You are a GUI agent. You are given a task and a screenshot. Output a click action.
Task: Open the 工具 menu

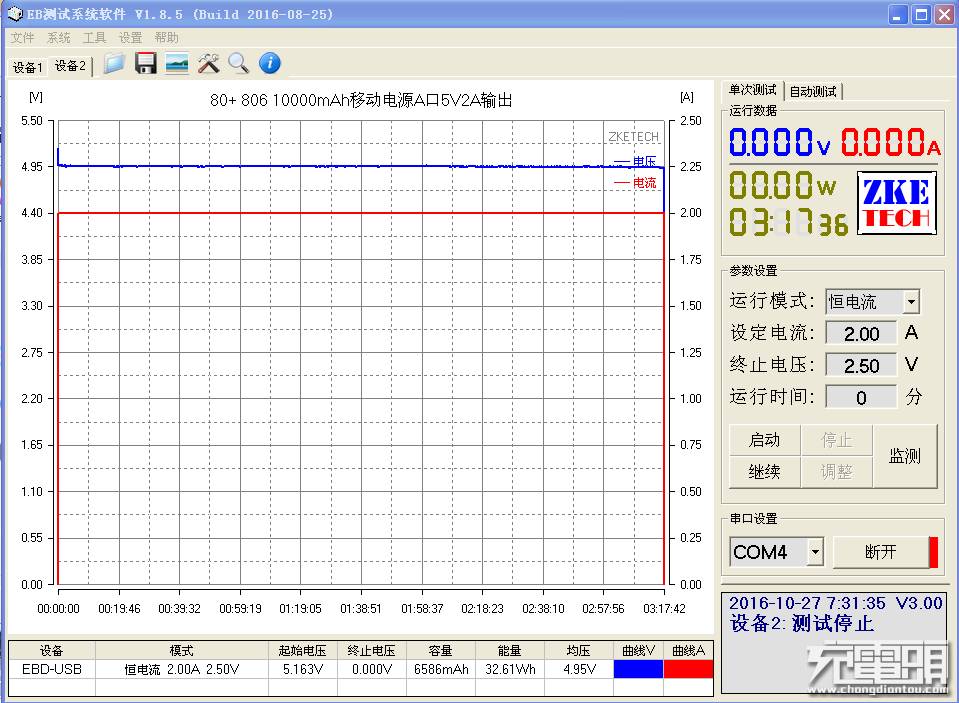pyautogui.click(x=94, y=38)
